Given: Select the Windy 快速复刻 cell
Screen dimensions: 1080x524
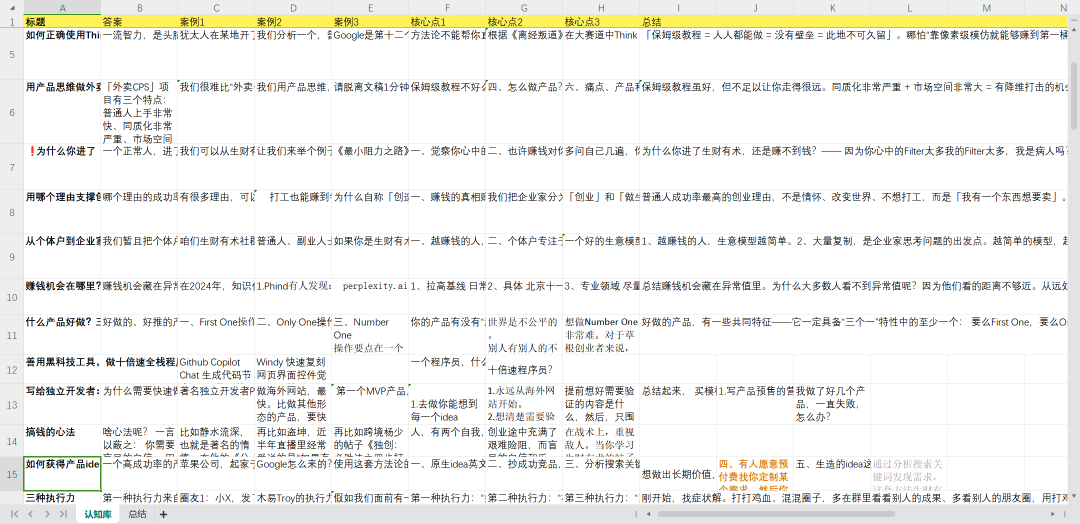Looking at the screenshot, I should [293, 368].
